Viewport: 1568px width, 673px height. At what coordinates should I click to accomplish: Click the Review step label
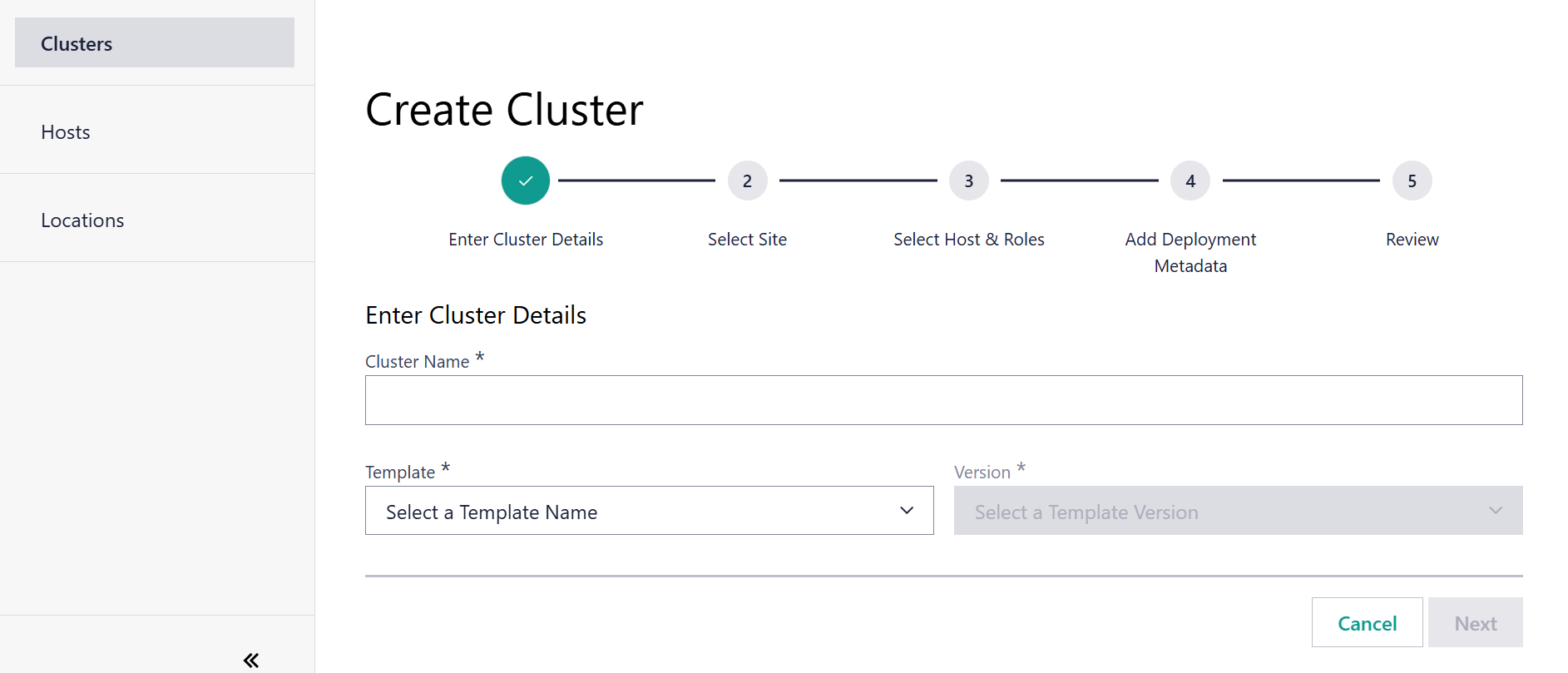(x=1412, y=240)
